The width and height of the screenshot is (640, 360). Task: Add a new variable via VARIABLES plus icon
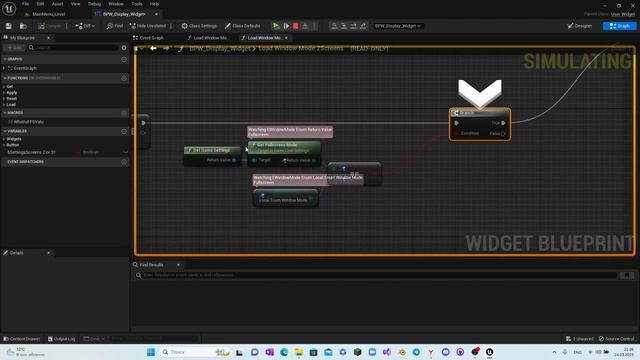point(124,131)
